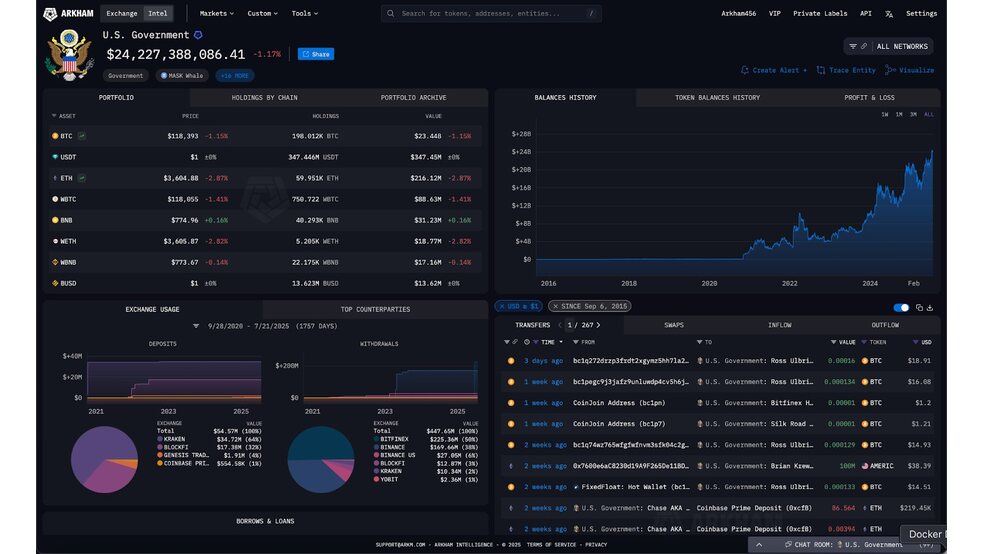The image size is (984, 554).
Task: Open the language translation icon
Action: (x=889, y=14)
